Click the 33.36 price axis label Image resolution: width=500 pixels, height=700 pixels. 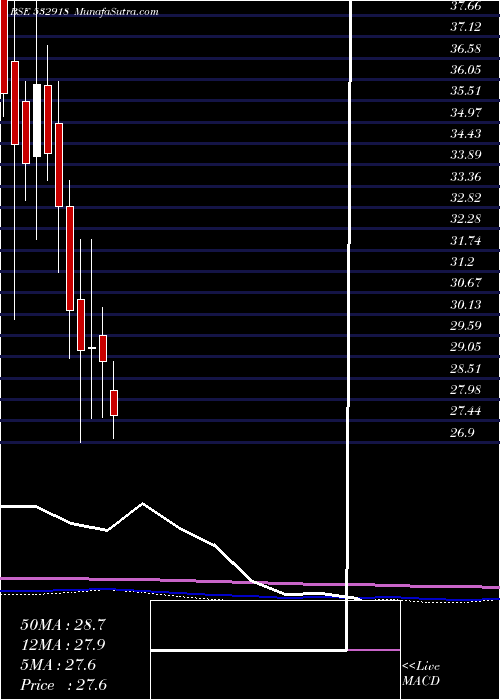(465, 177)
